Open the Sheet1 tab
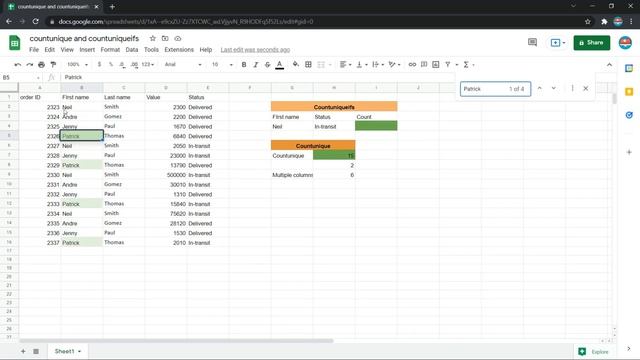 click(x=67, y=351)
